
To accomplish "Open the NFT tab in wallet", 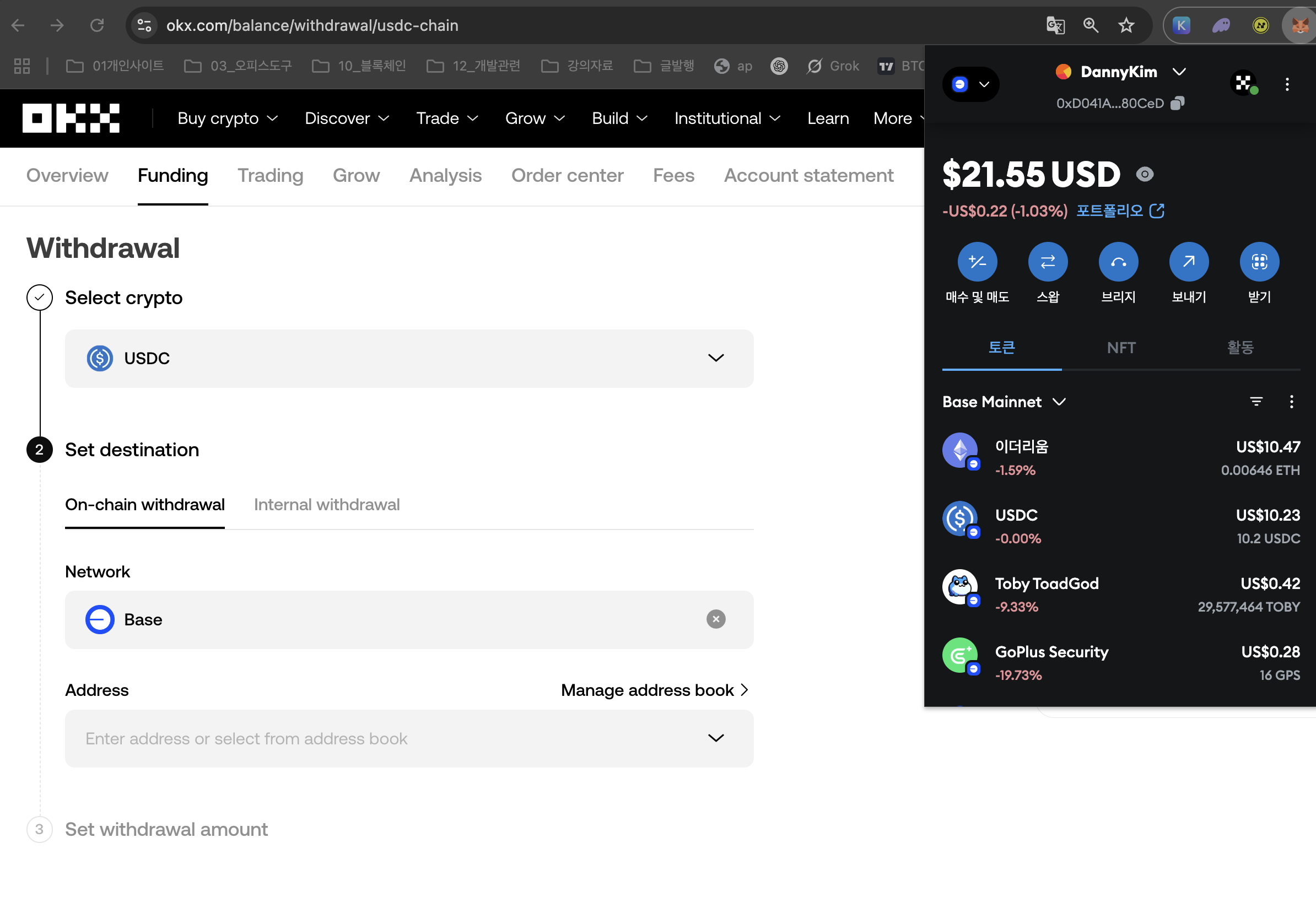I will [1120, 347].
